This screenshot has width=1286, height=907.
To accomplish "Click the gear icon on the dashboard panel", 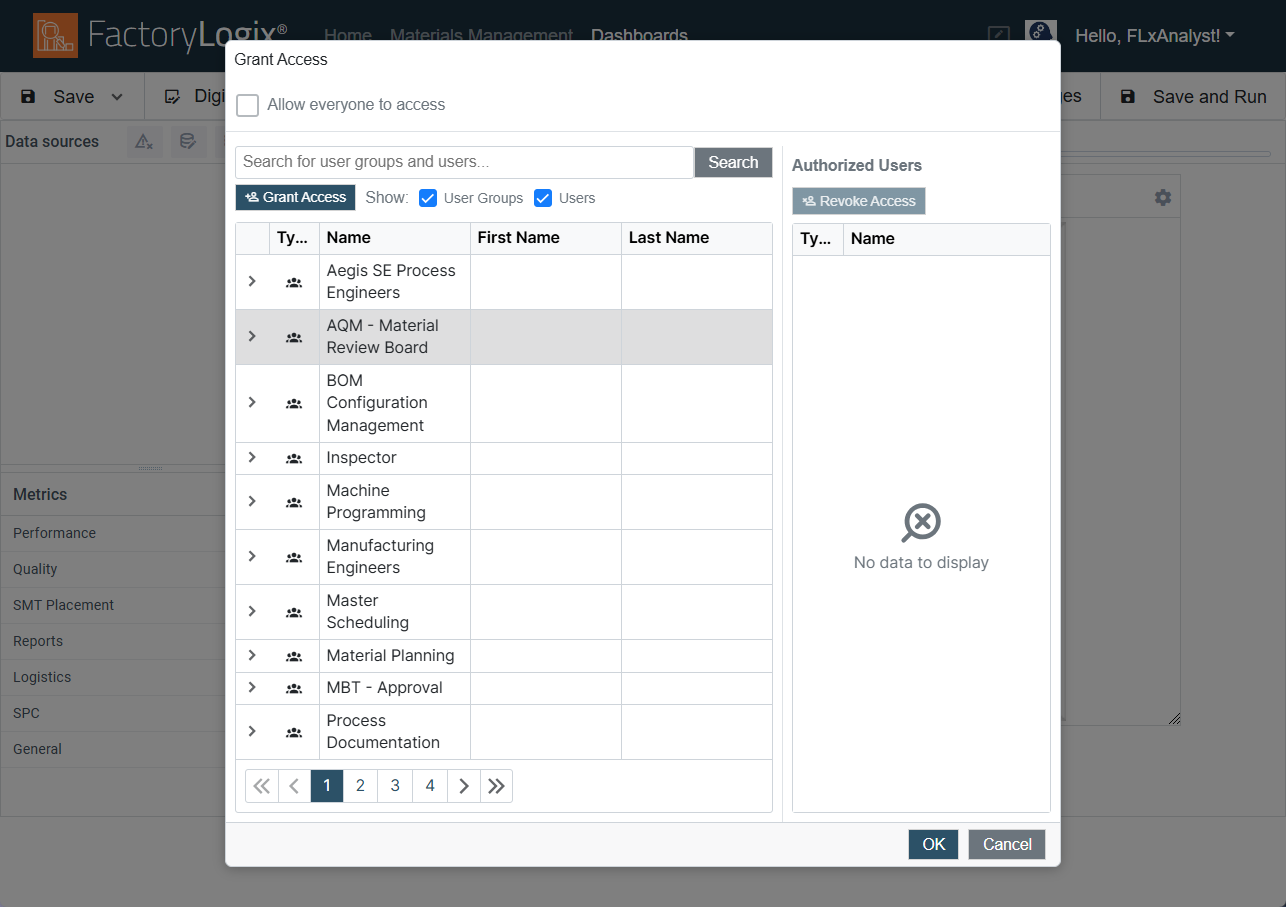I will pos(1162,196).
